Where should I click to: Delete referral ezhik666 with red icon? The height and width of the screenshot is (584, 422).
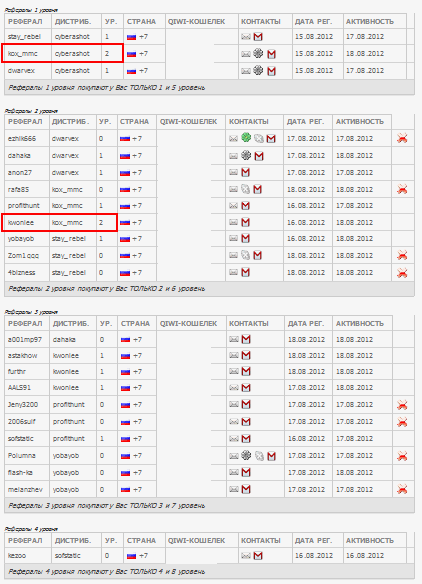tap(402, 139)
